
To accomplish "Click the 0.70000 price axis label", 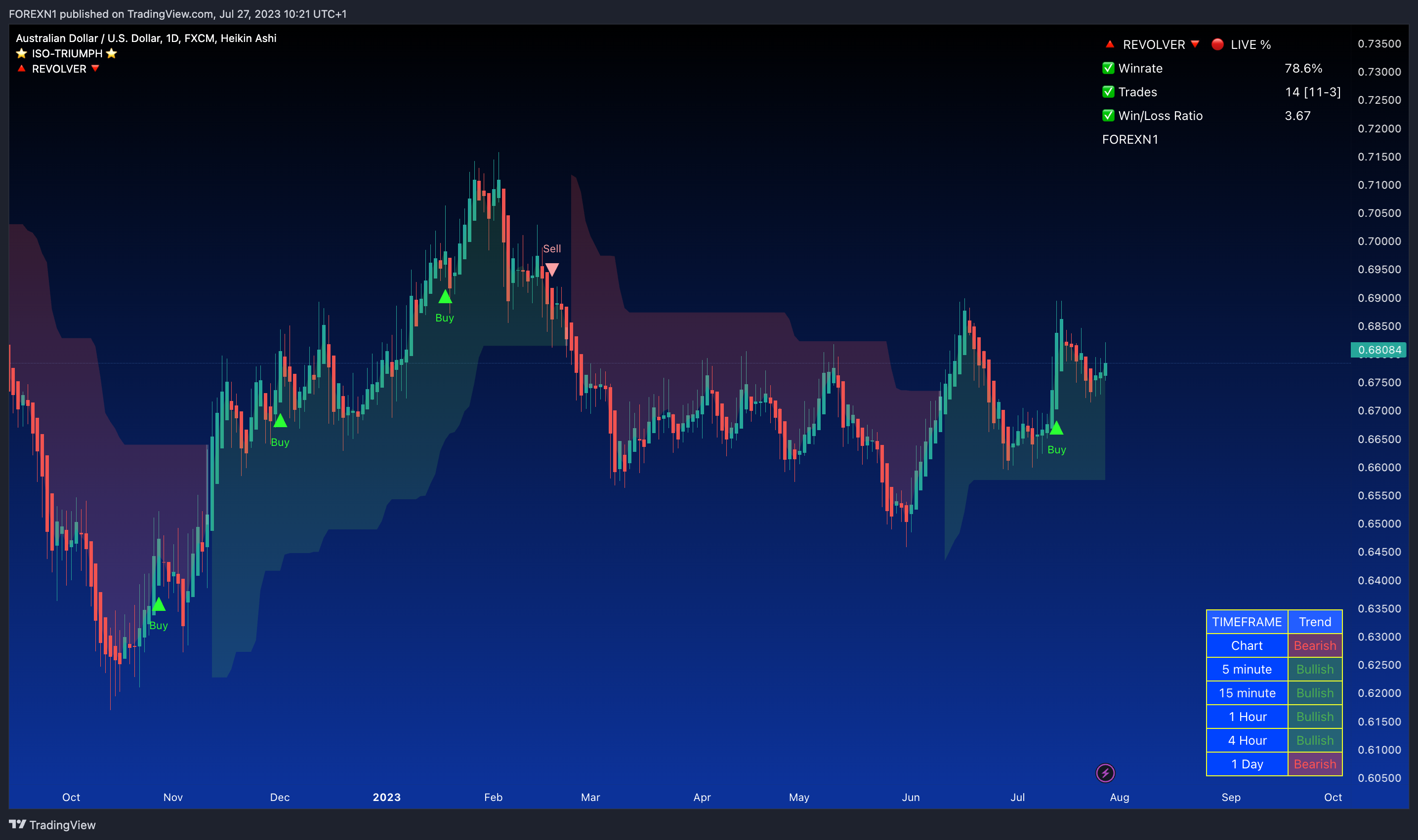I will 1379,241.
